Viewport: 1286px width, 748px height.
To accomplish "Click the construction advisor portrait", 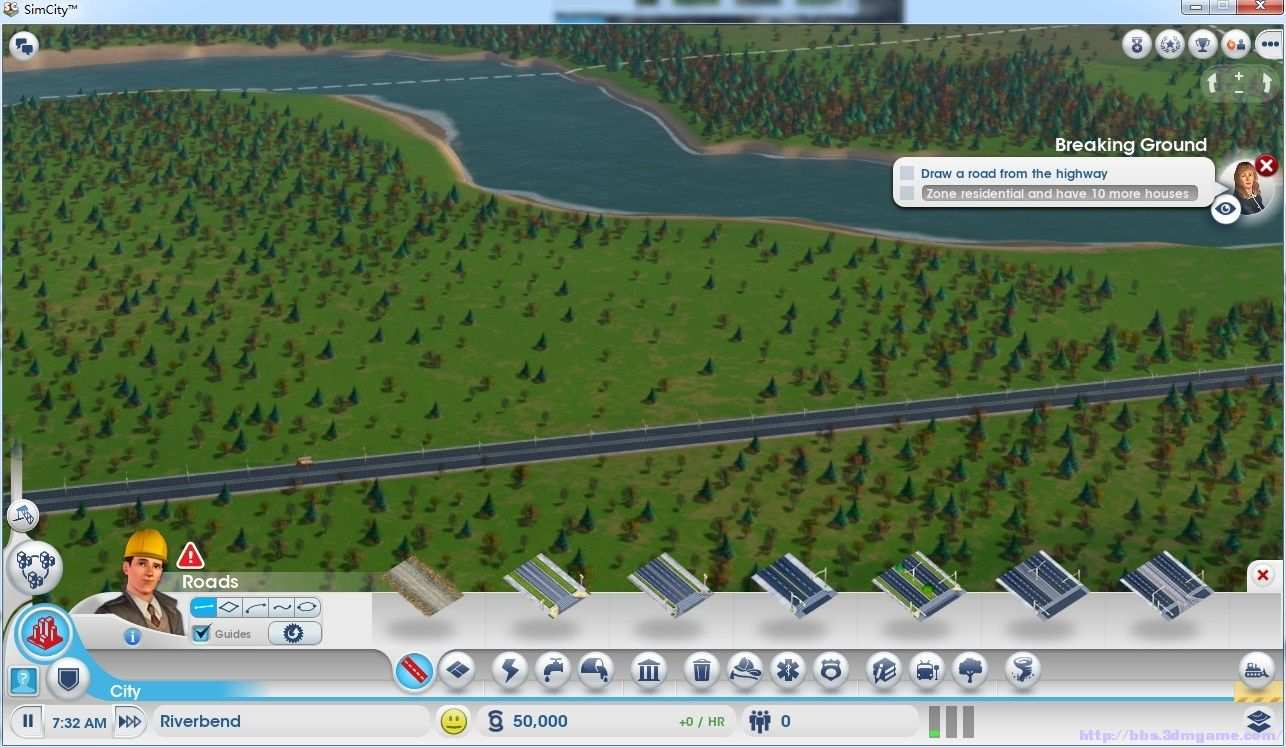I will pyautogui.click(x=146, y=582).
